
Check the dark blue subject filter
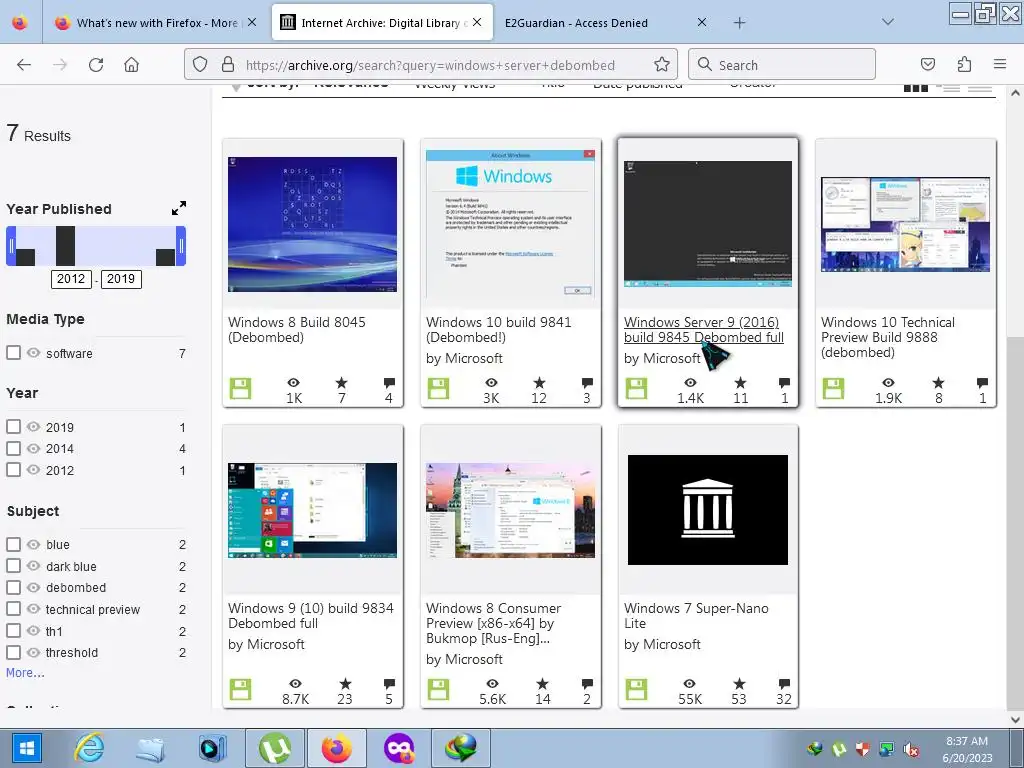(x=13, y=566)
